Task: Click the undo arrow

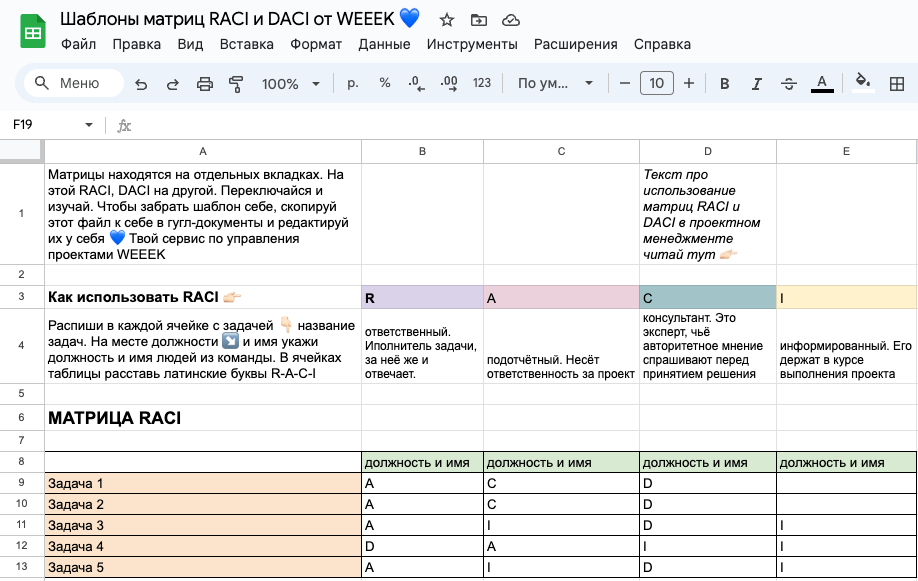Action: pyautogui.click(x=141, y=84)
